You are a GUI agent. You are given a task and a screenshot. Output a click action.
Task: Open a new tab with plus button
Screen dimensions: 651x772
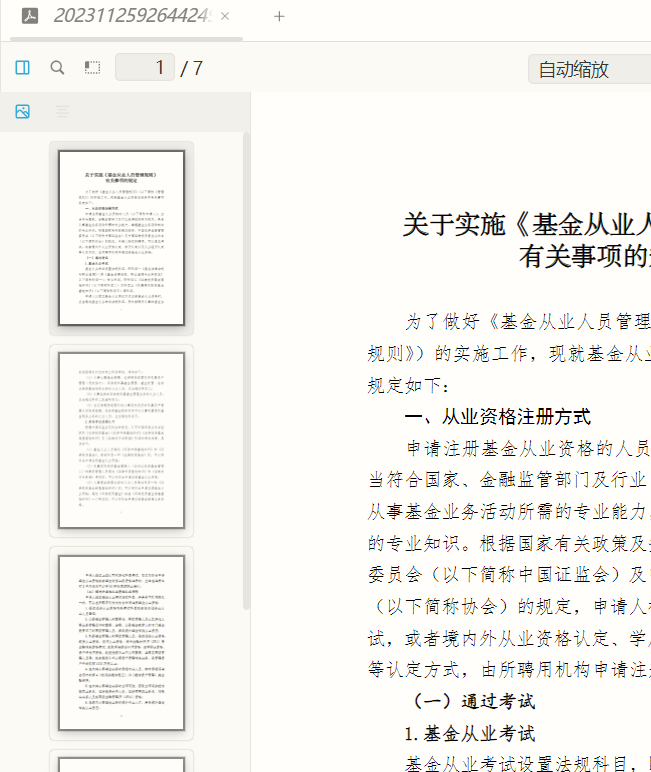[279, 16]
